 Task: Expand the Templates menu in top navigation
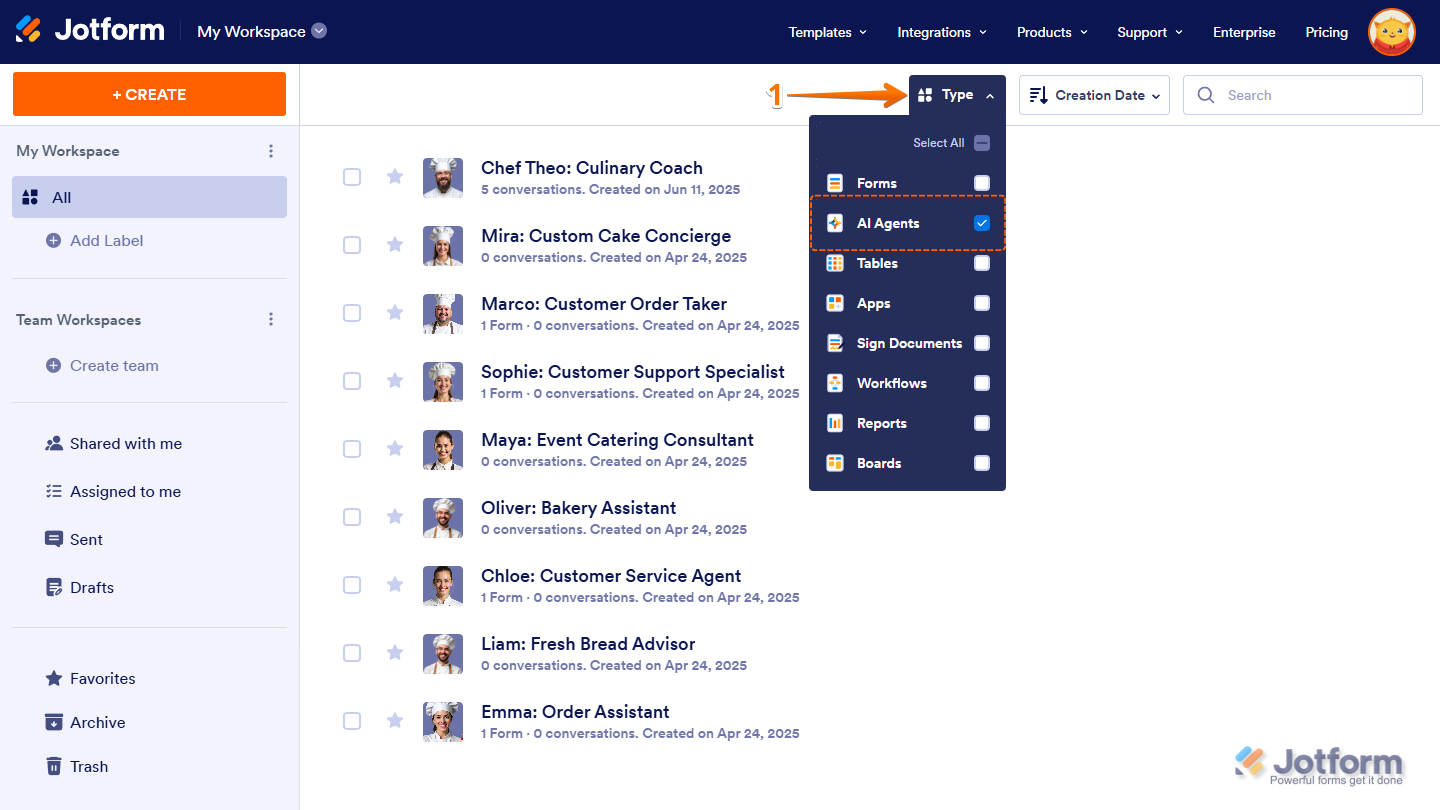coord(827,32)
